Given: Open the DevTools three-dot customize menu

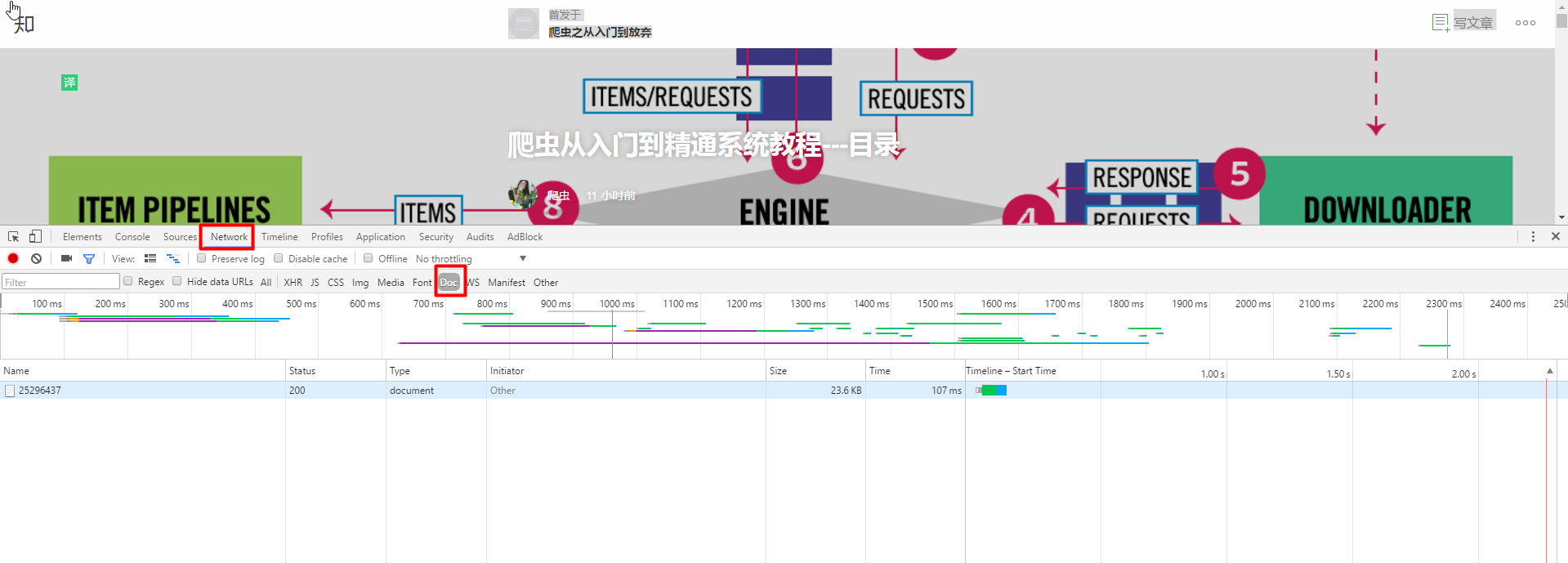Looking at the screenshot, I should coord(1533,237).
